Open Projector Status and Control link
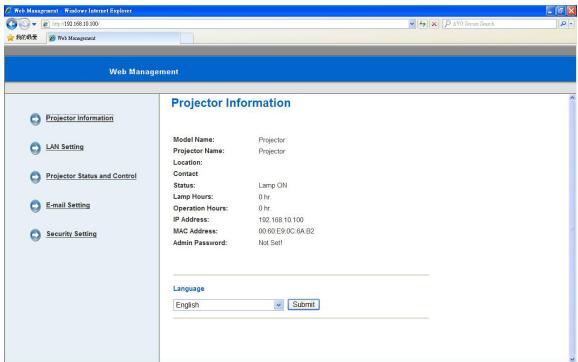Viewport: 578px width, 362px height. [91, 176]
